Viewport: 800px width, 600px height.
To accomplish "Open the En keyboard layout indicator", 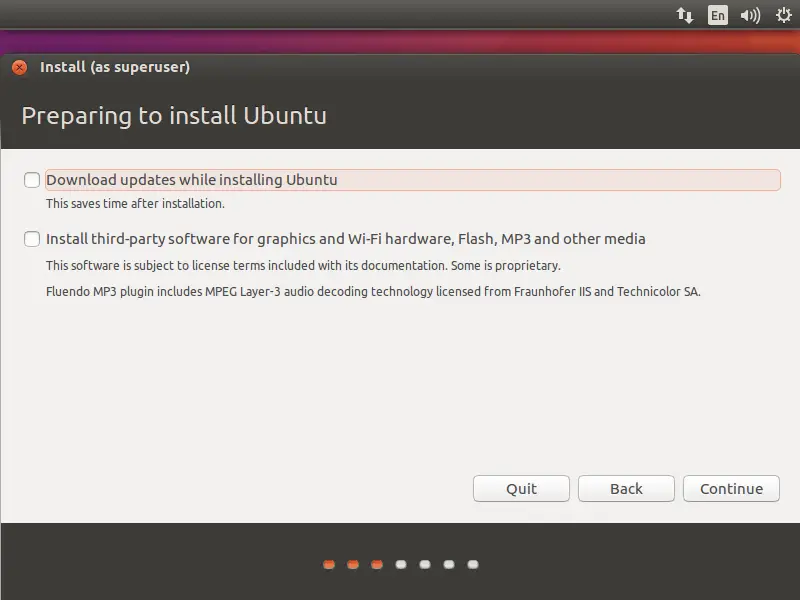I will (717, 15).
